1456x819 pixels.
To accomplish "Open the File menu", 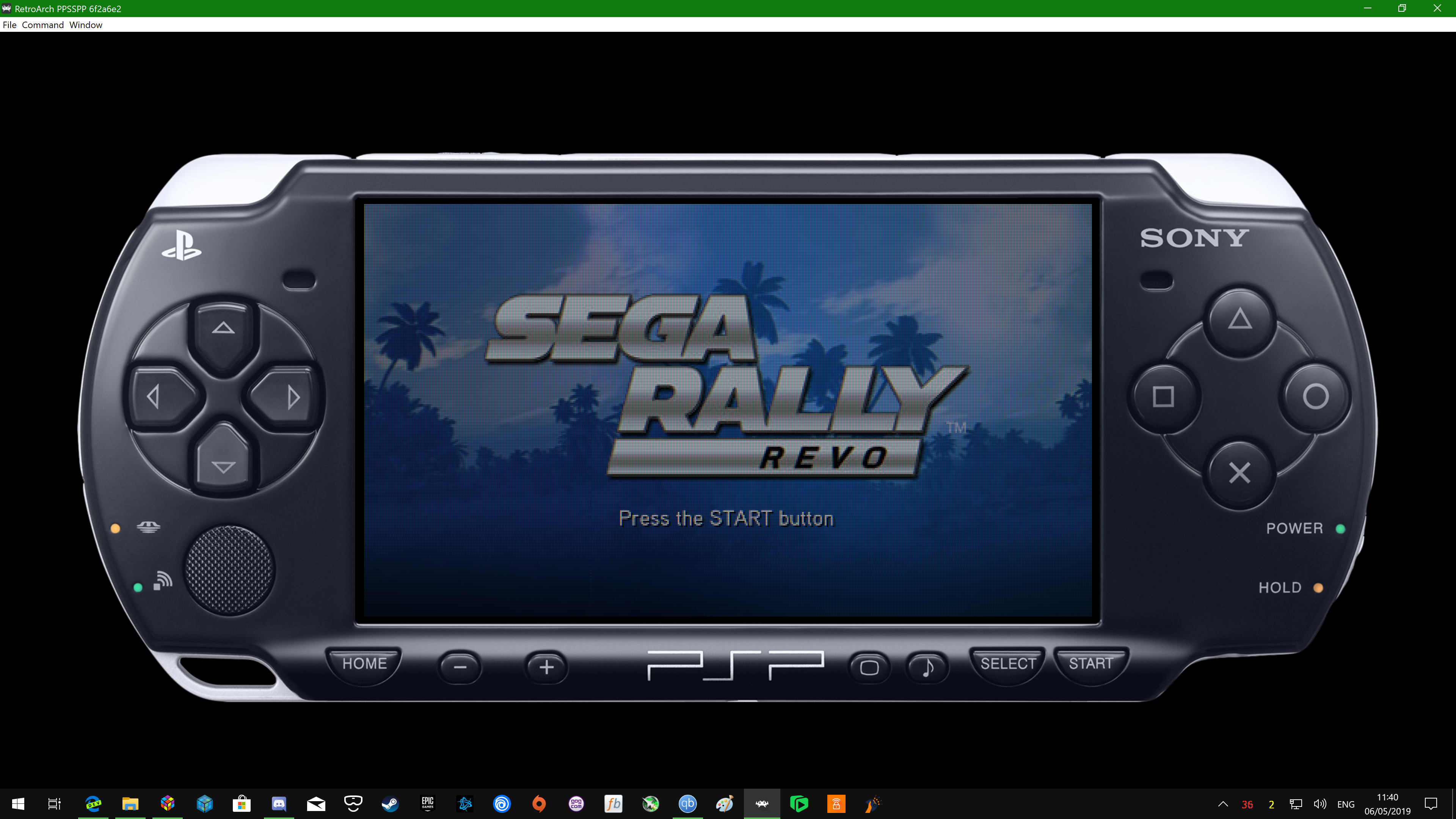I will click(9, 25).
